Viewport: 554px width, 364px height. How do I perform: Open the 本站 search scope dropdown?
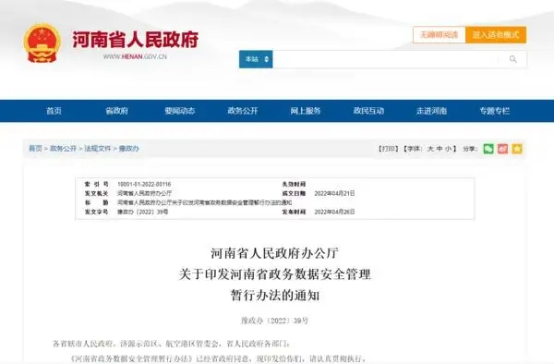[256, 59]
